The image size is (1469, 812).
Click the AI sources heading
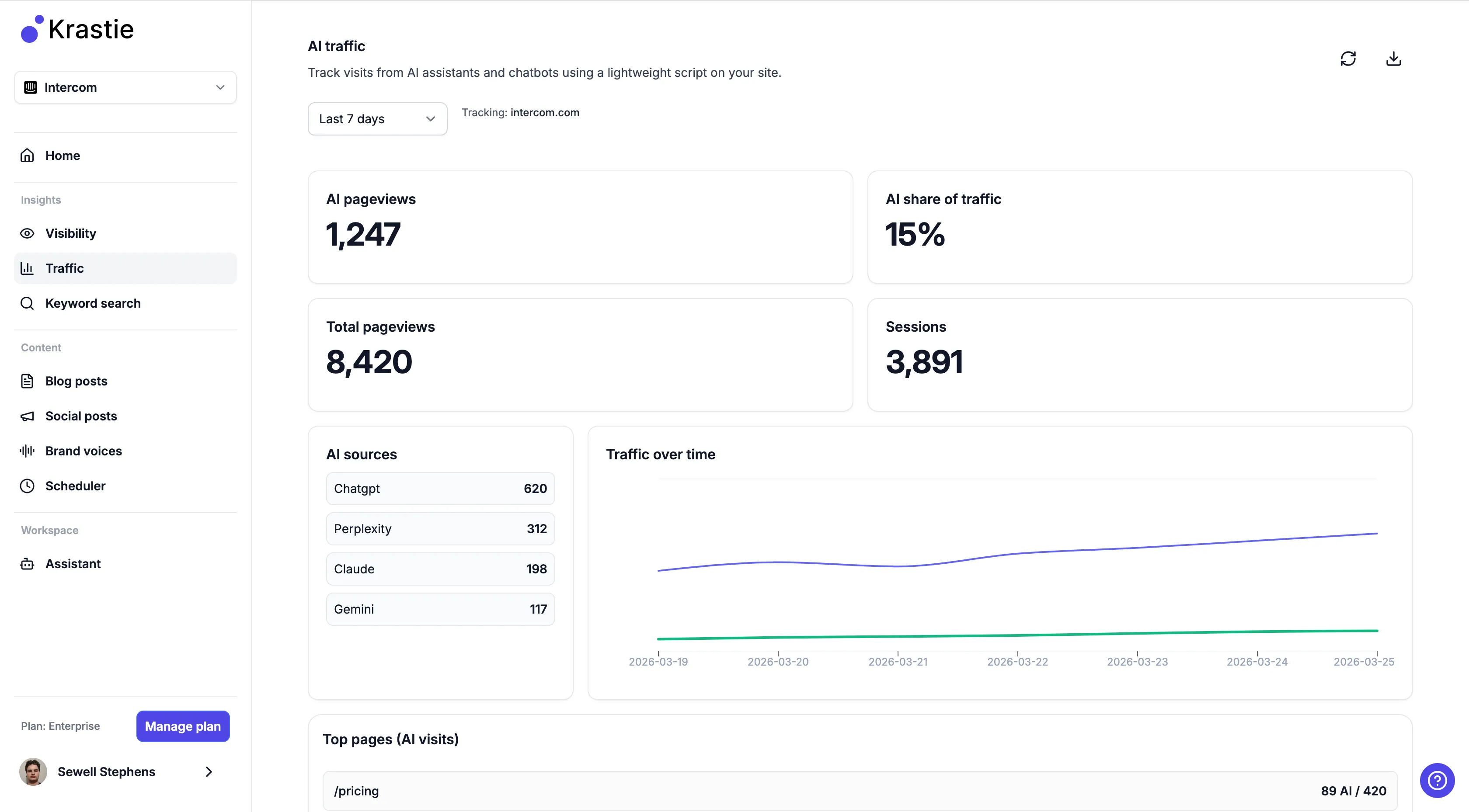tap(362, 455)
